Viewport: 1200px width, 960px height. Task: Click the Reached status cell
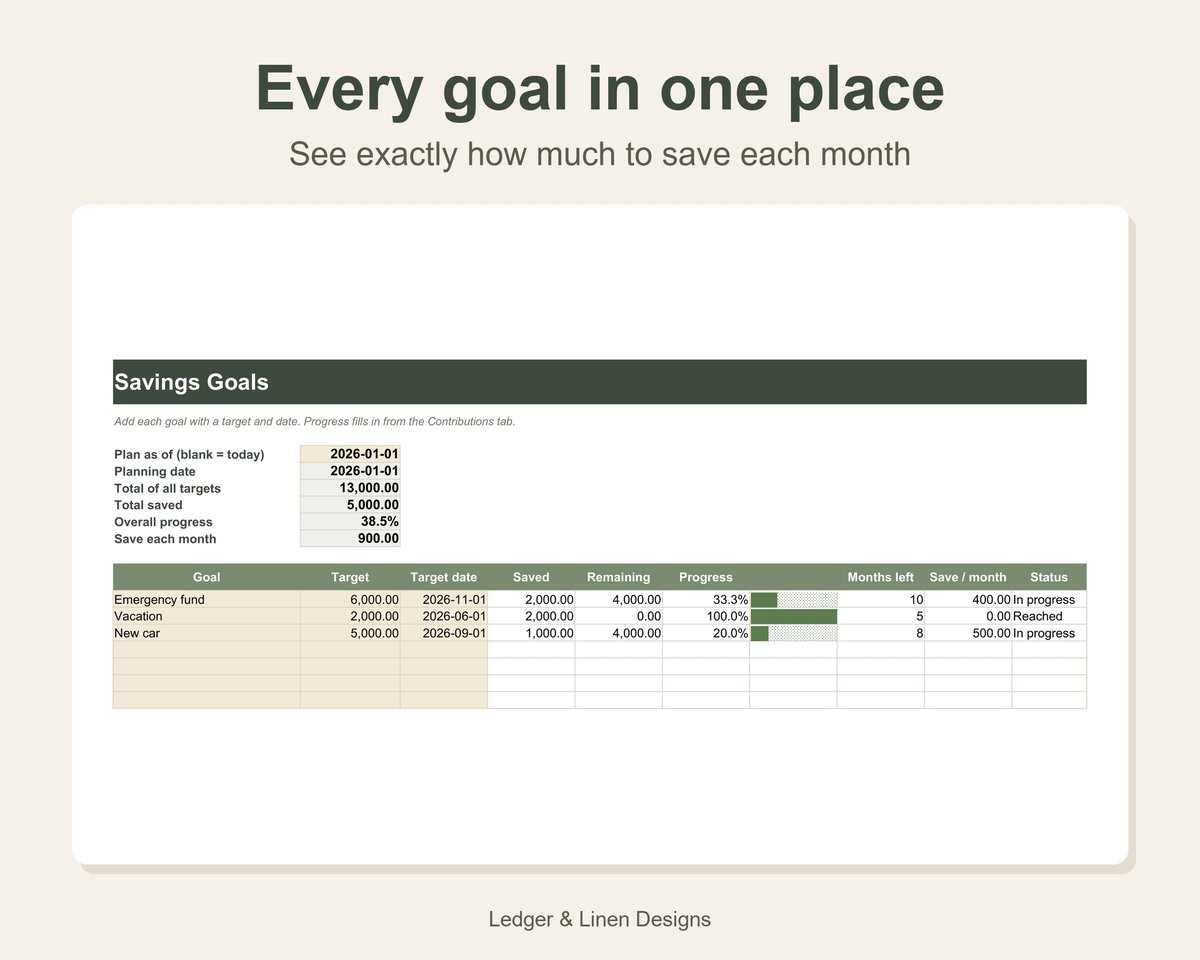[1049, 617]
